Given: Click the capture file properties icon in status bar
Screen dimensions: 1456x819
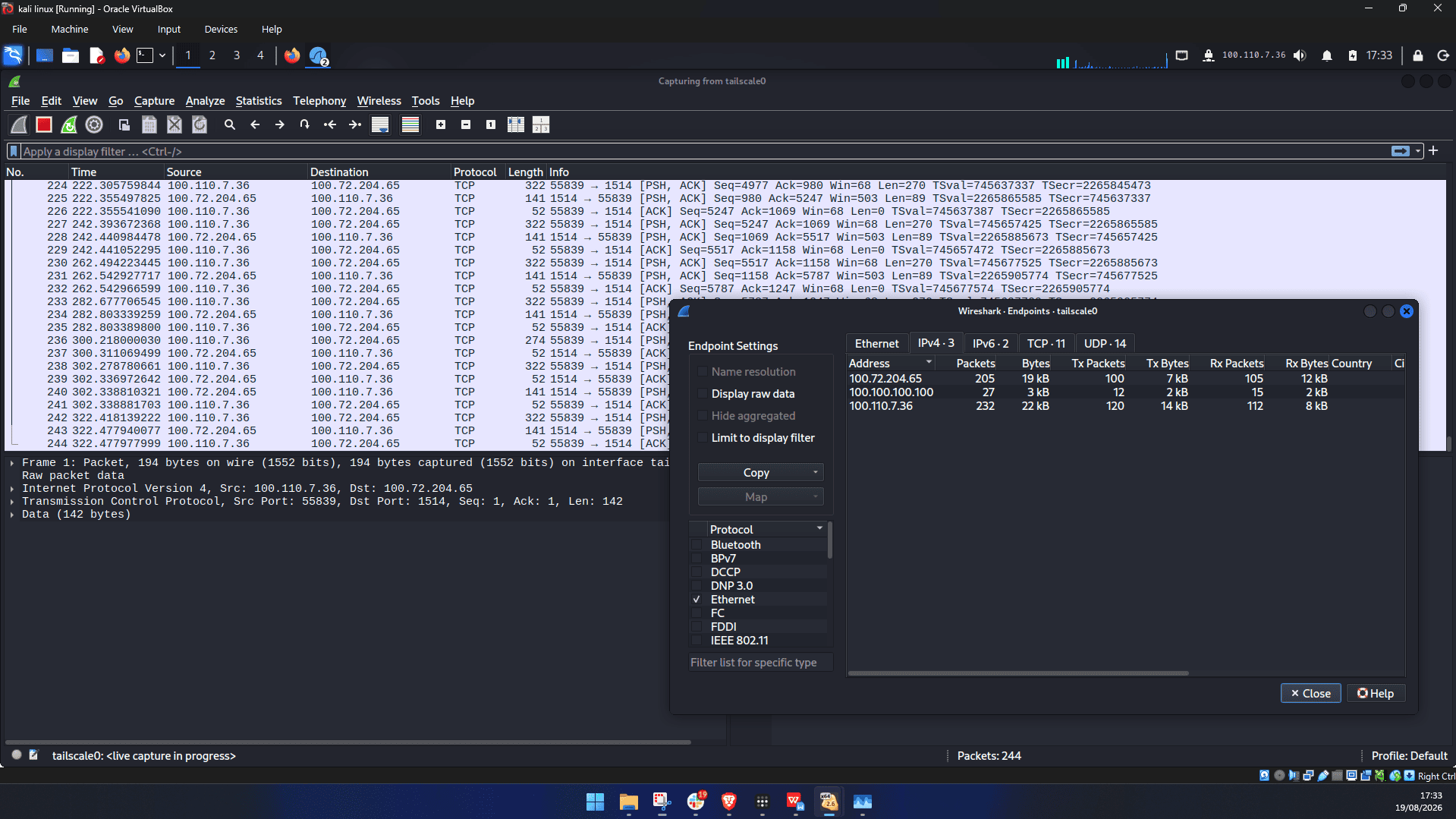Looking at the screenshot, I should (x=33, y=755).
